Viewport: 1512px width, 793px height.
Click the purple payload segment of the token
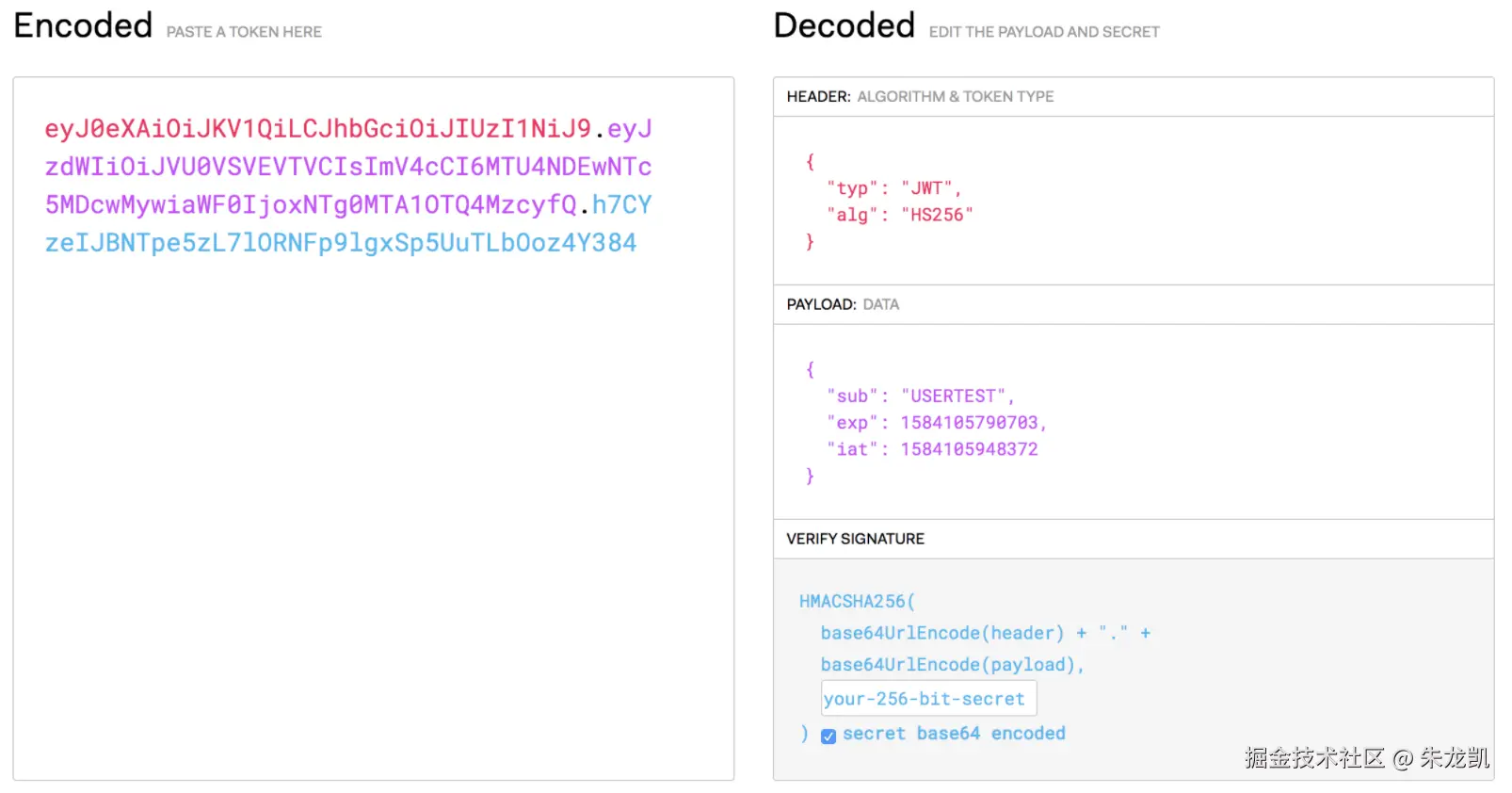348,168
